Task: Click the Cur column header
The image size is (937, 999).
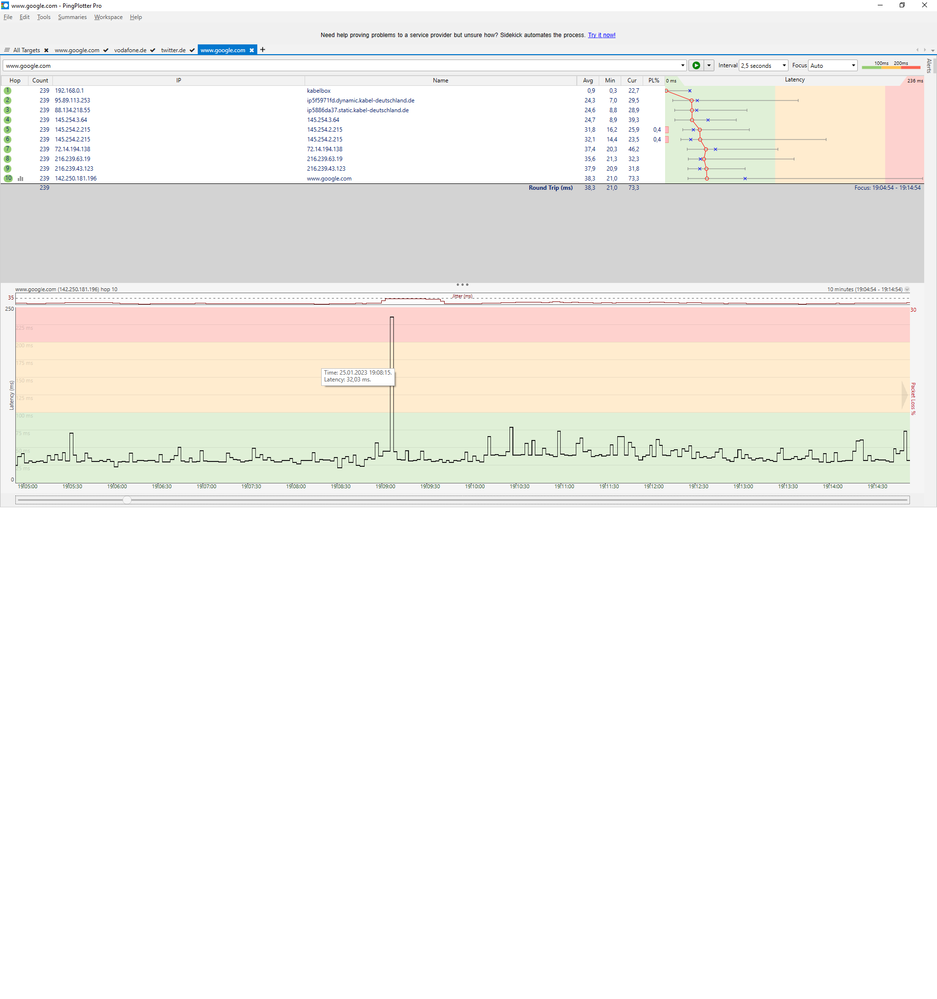Action: point(632,80)
